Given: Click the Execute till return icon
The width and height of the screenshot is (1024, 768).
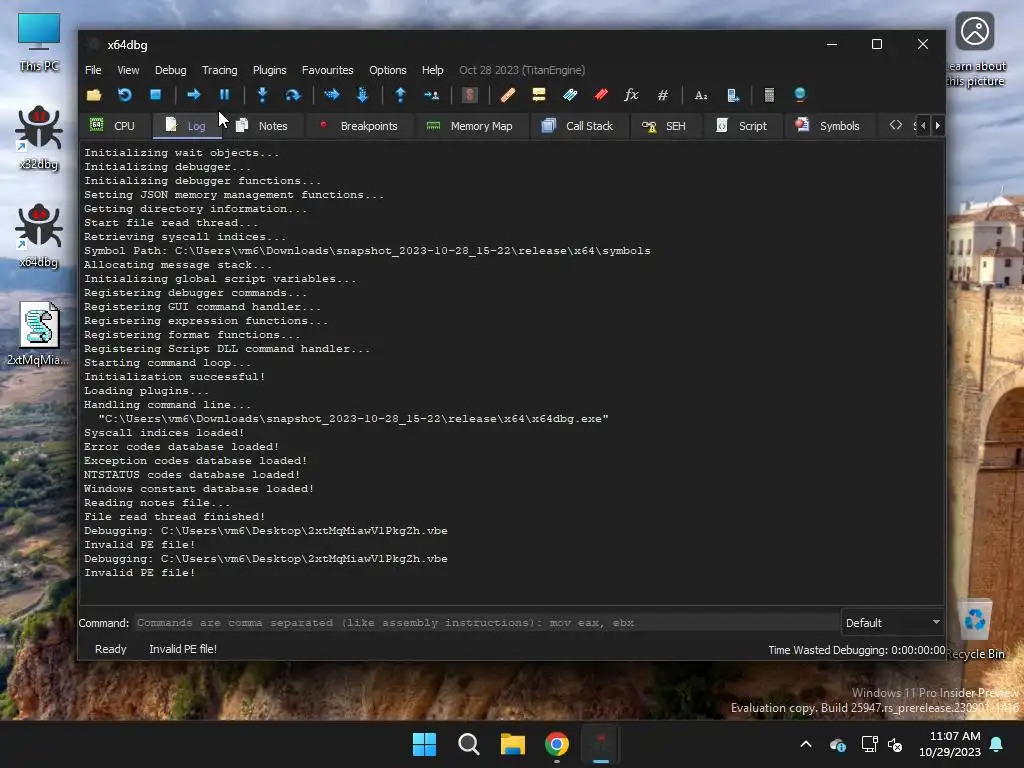Looking at the screenshot, I should coord(400,95).
